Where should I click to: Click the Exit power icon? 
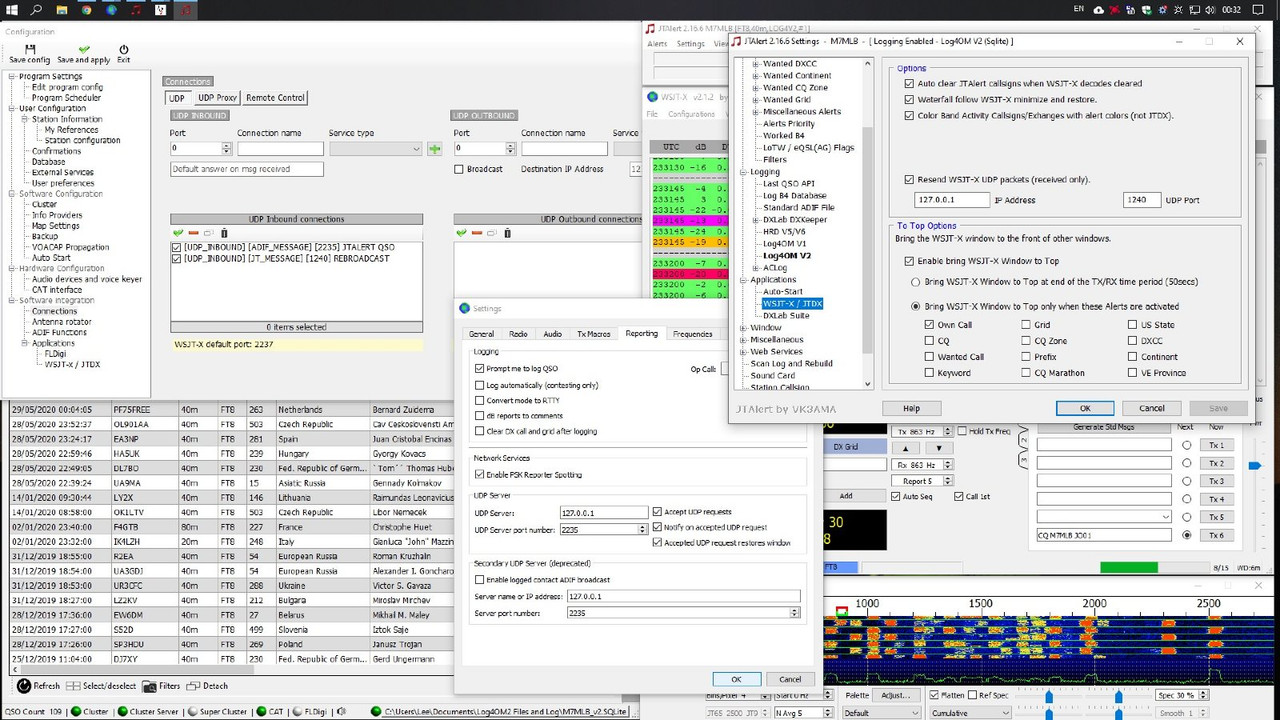pyautogui.click(x=124, y=49)
